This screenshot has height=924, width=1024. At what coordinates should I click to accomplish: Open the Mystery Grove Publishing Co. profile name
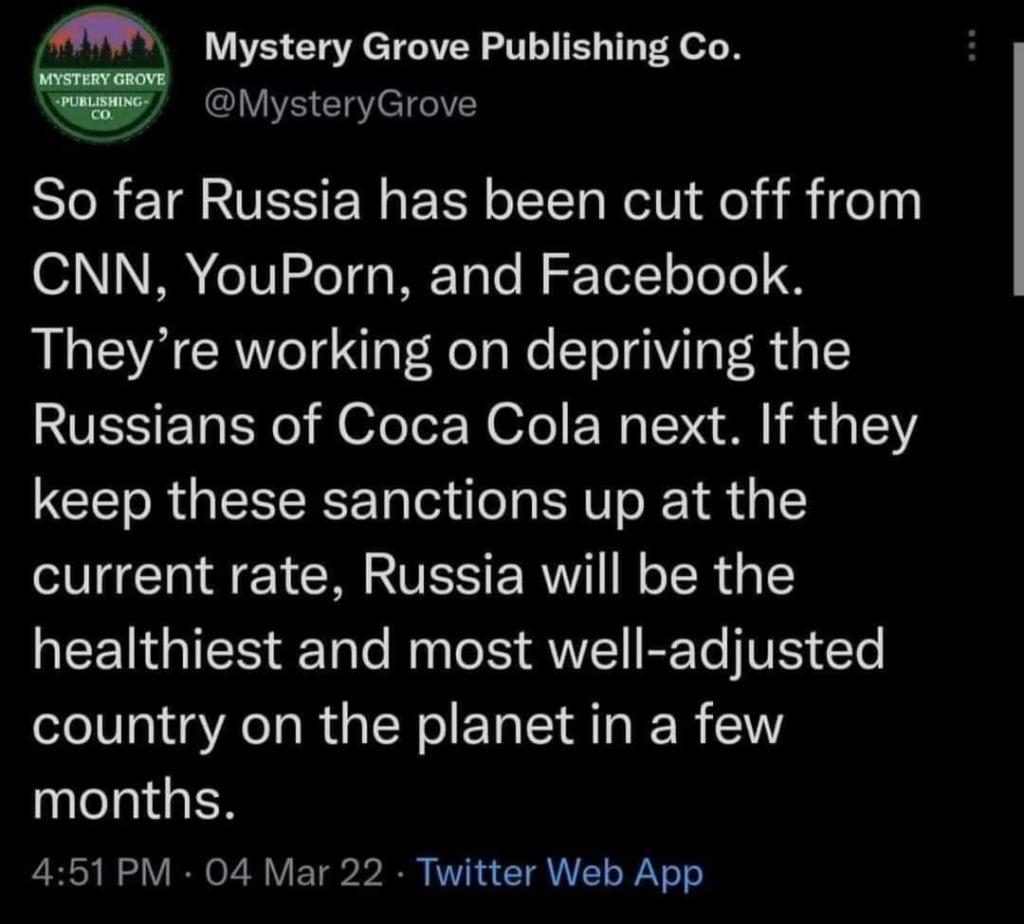coord(473,48)
